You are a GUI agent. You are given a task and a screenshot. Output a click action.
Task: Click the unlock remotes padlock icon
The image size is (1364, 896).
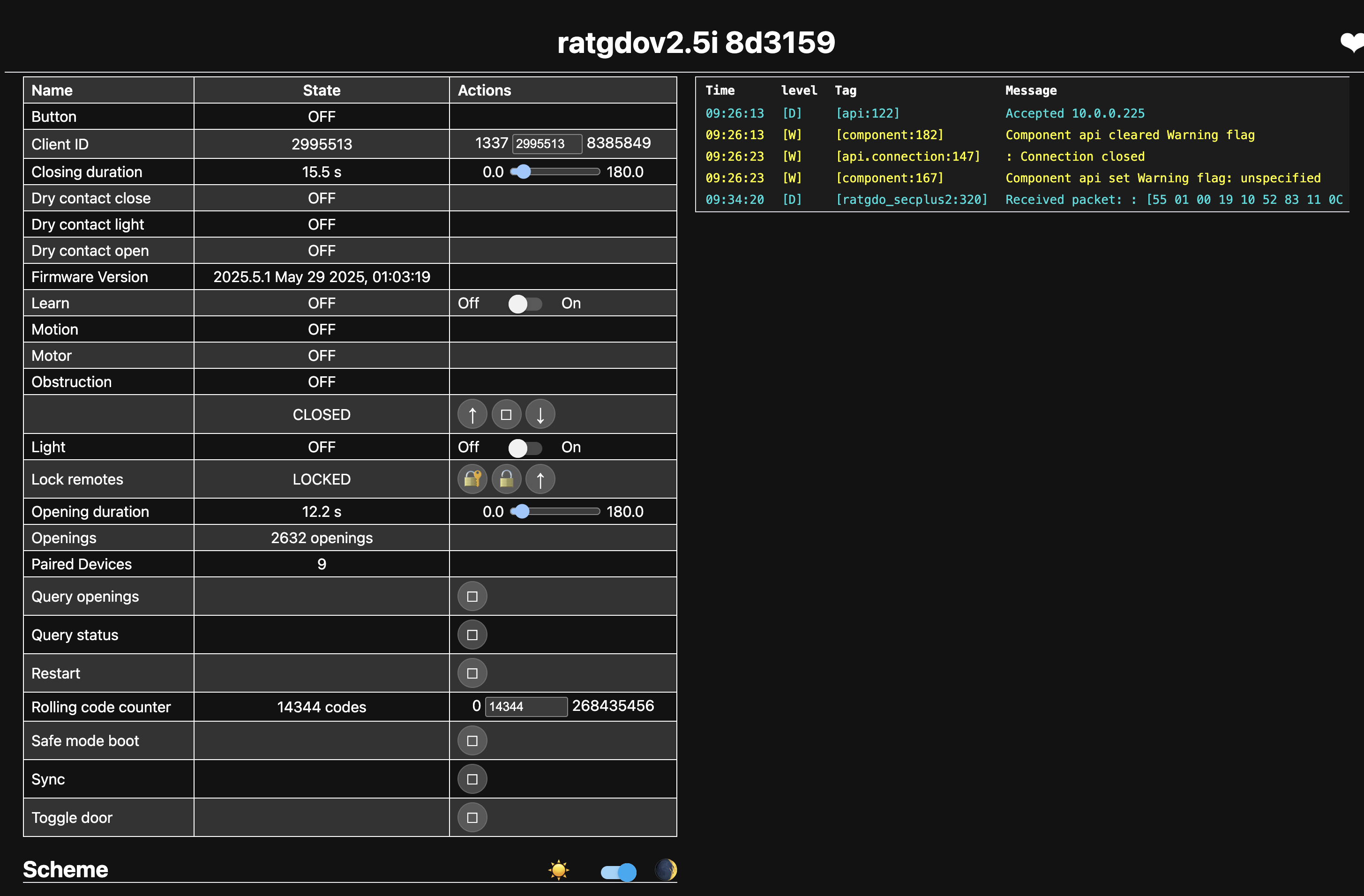click(506, 479)
